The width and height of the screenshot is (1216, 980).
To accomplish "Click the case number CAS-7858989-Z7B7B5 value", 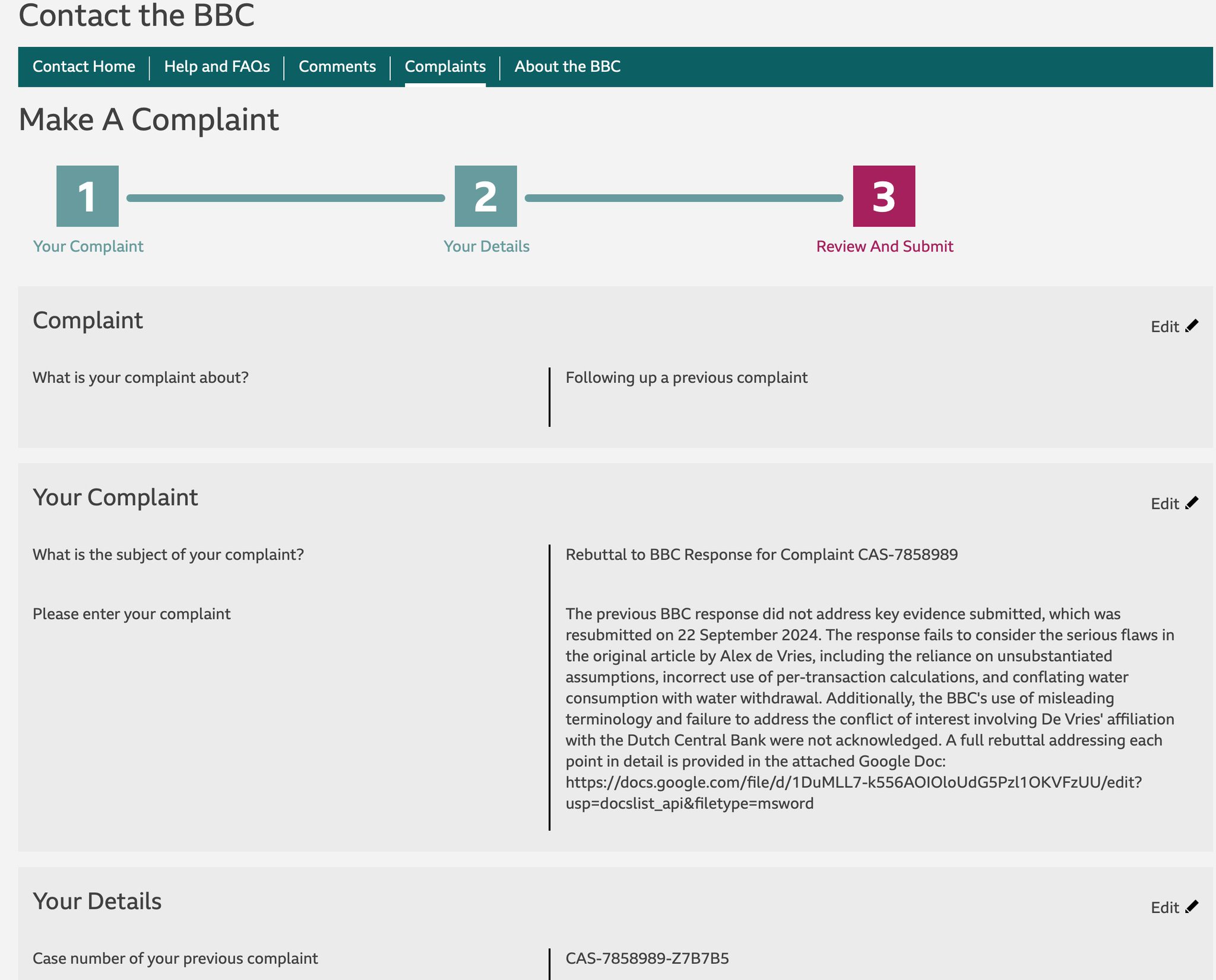I will (x=647, y=959).
